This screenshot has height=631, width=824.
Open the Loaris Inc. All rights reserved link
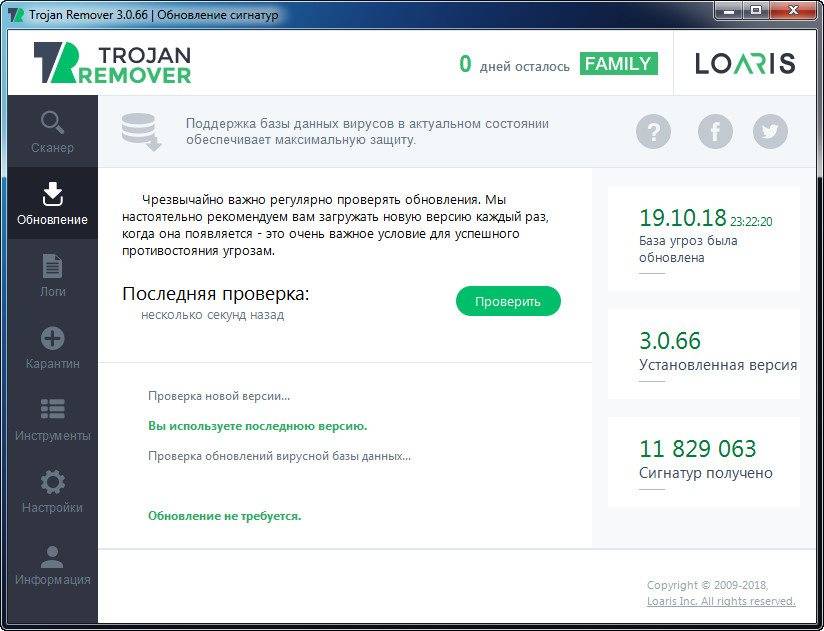(721, 601)
